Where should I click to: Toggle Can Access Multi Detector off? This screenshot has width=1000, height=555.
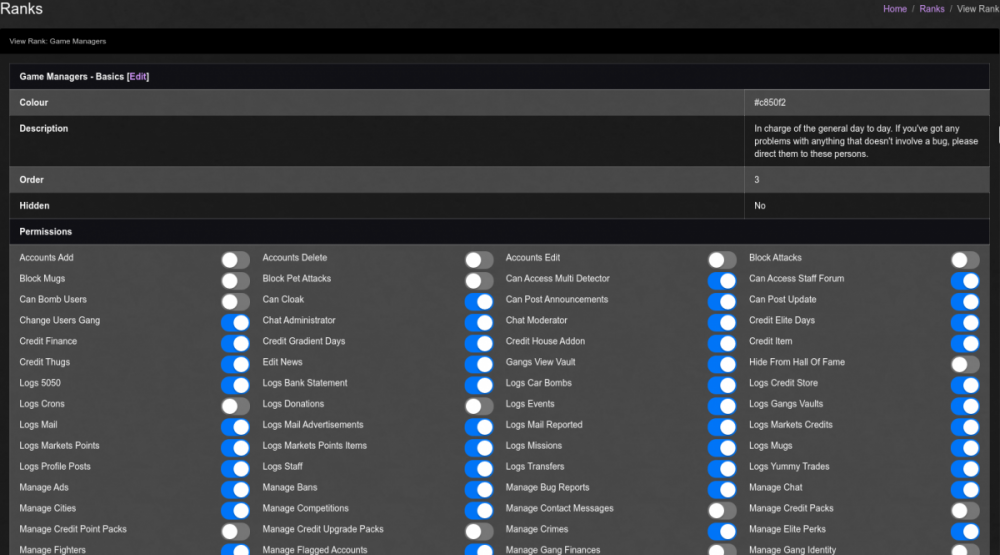[722, 280]
